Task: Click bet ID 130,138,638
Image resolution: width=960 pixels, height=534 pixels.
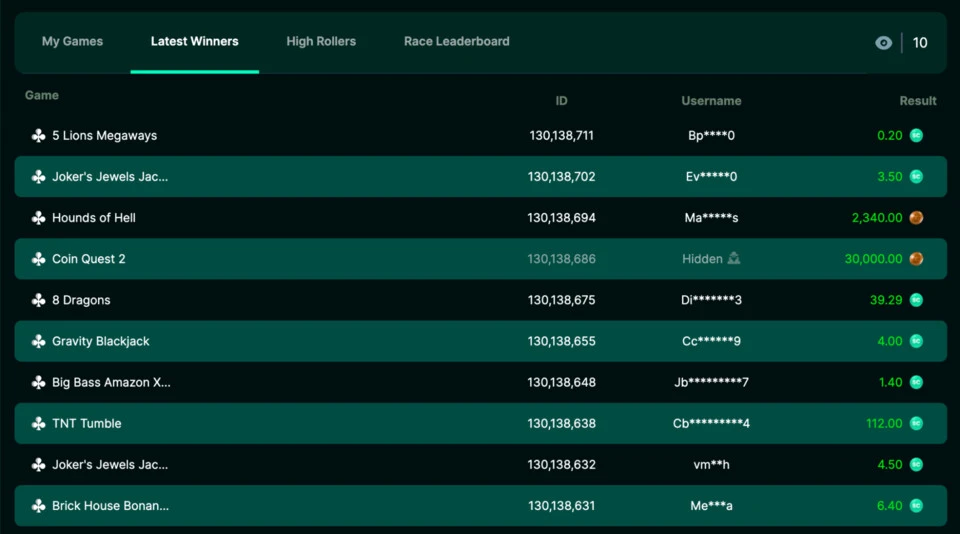Action: point(561,423)
